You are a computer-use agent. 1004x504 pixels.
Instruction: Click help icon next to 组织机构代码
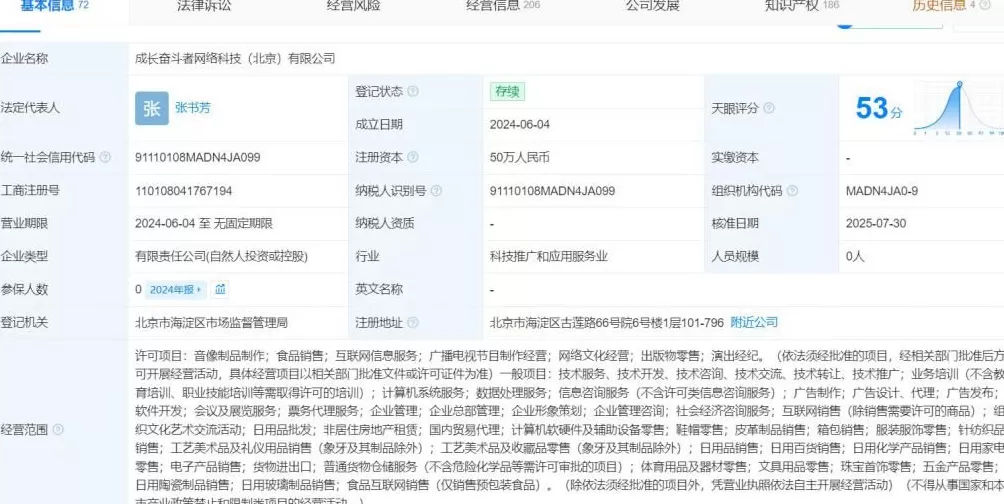(792, 191)
